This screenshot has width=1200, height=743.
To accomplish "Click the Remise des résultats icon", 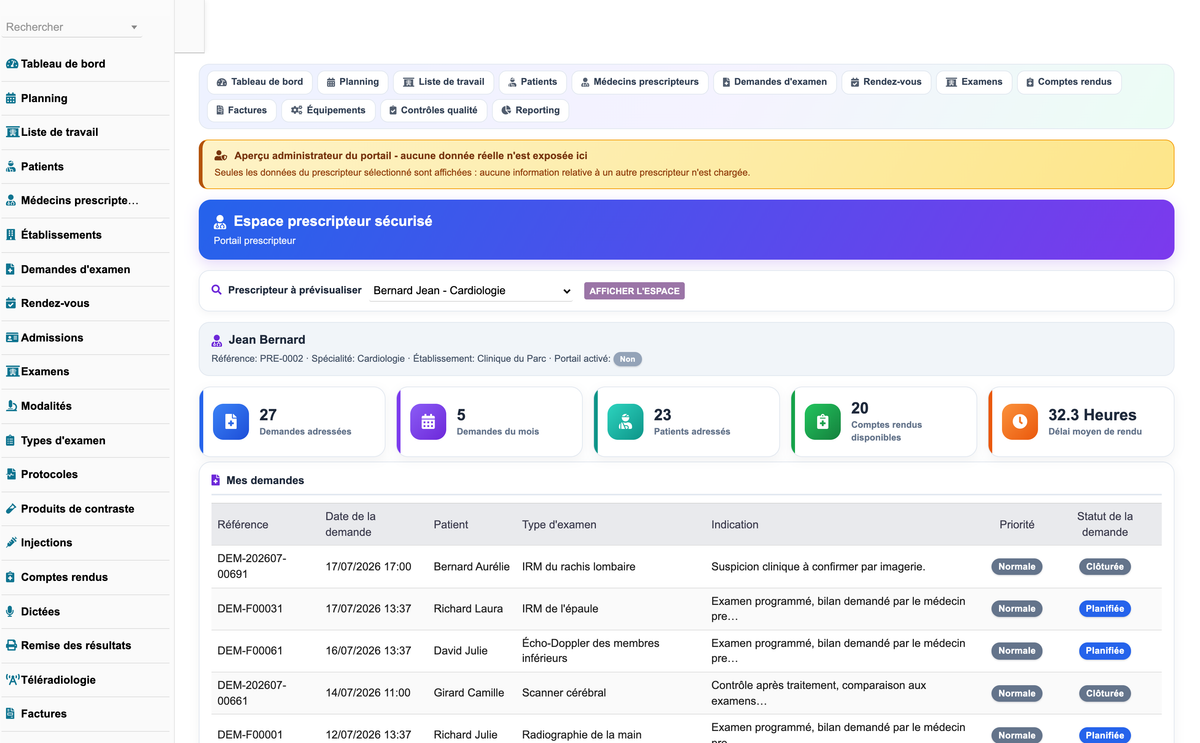I will (11, 646).
